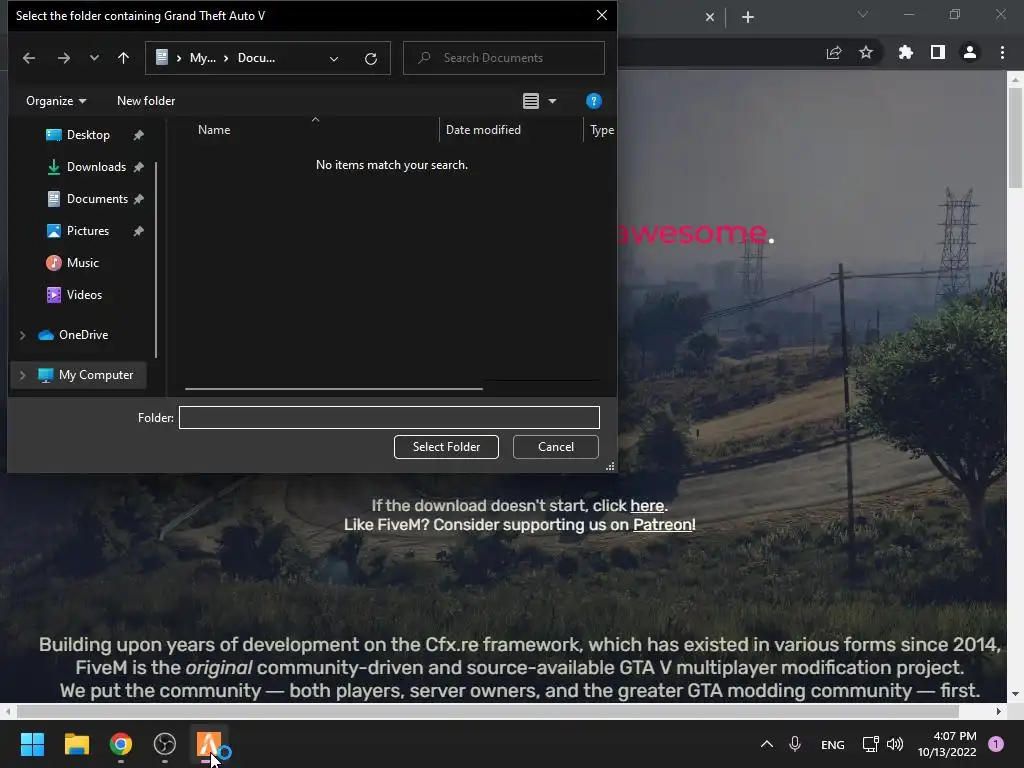Image resolution: width=1024 pixels, height=768 pixels.
Task: Sort by the Type column header
Action: (x=601, y=130)
